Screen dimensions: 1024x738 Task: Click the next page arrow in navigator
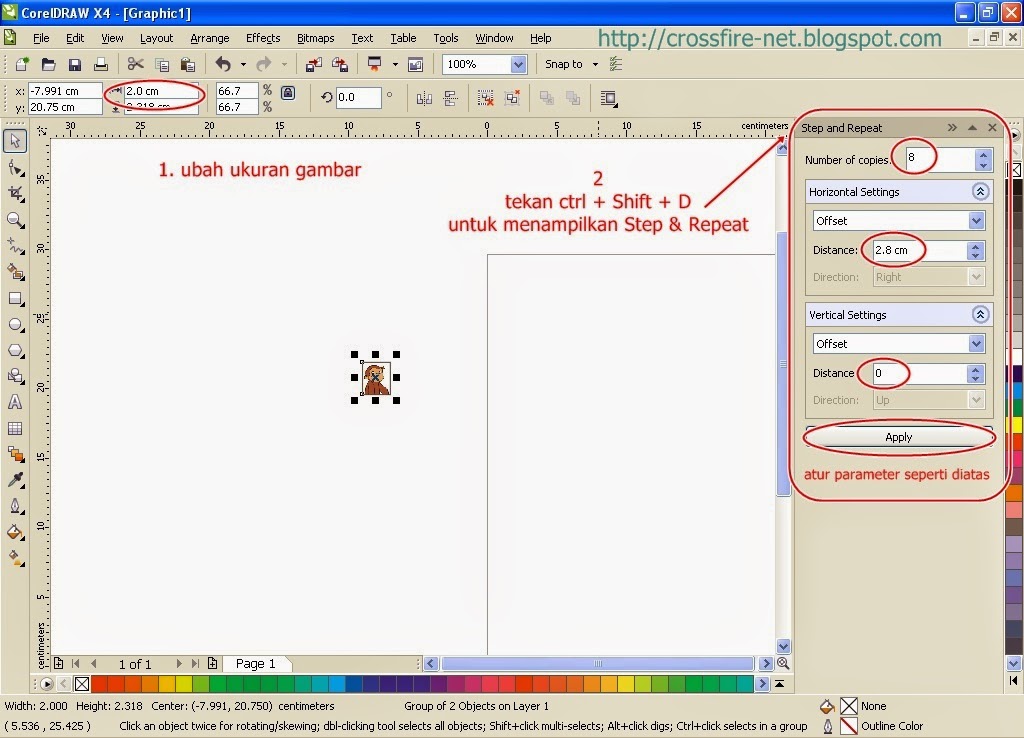click(178, 664)
